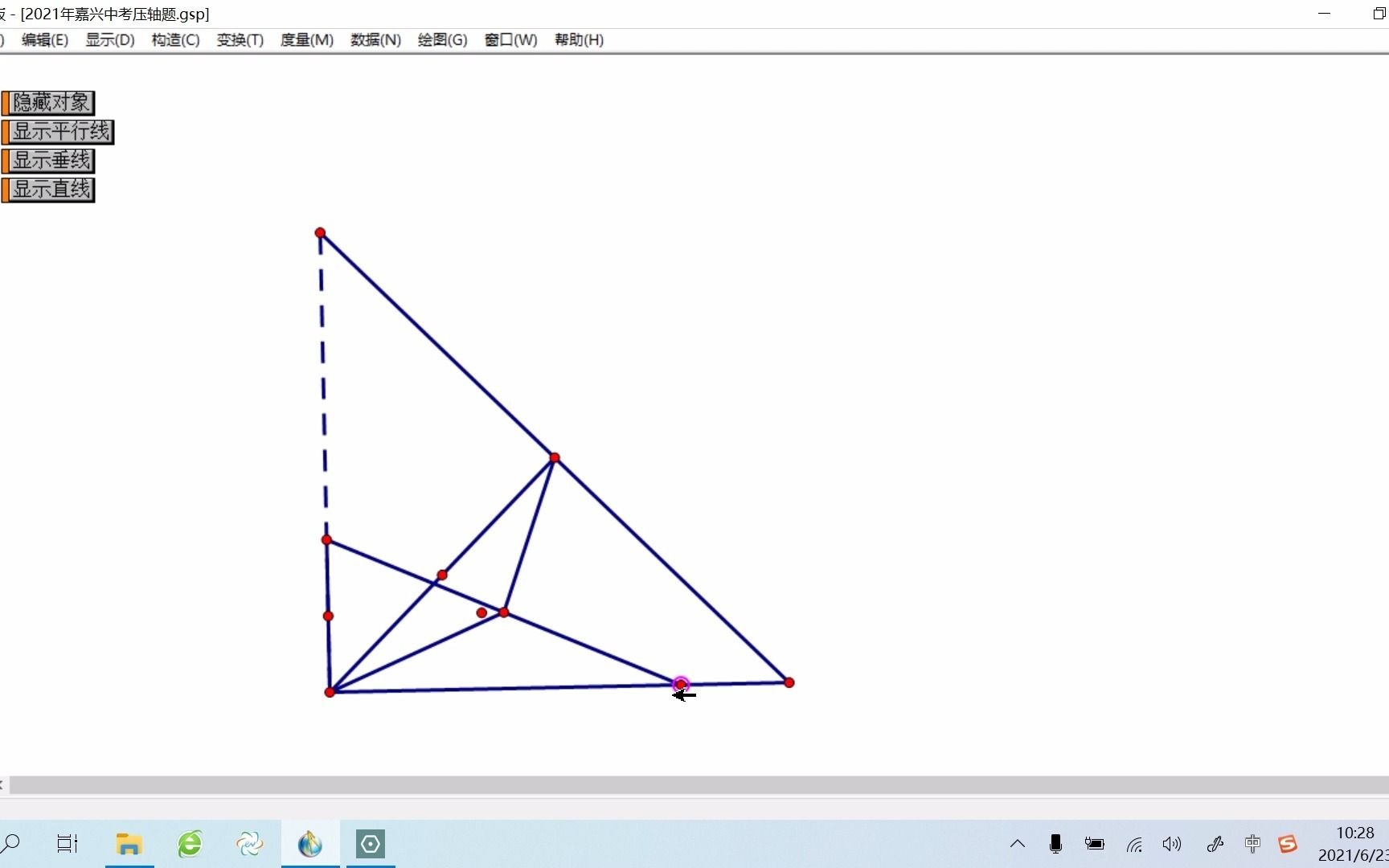This screenshot has width=1389, height=868.
Task: Expand hidden system tray icons
Action: (x=1018, y=844)
